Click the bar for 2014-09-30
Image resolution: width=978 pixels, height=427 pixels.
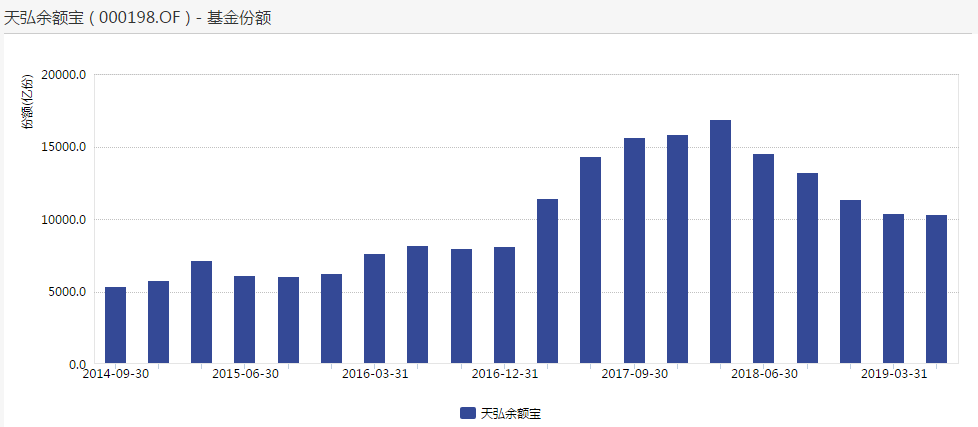click(x=115, y=325)
